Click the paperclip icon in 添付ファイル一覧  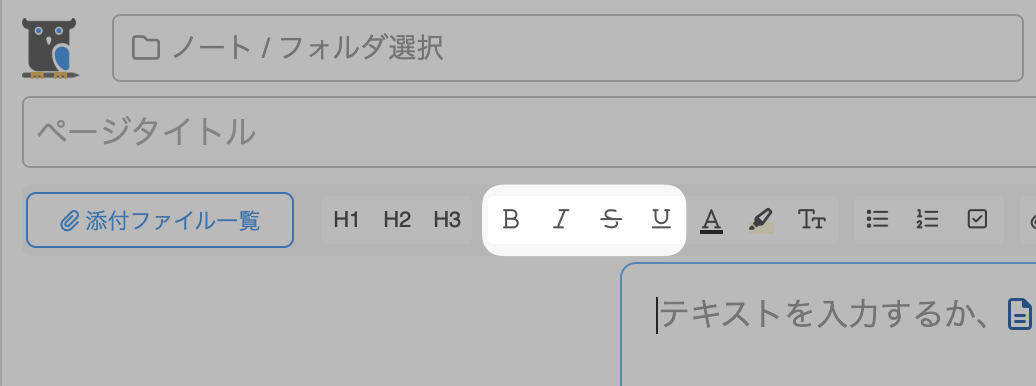(x=69, y=221)
